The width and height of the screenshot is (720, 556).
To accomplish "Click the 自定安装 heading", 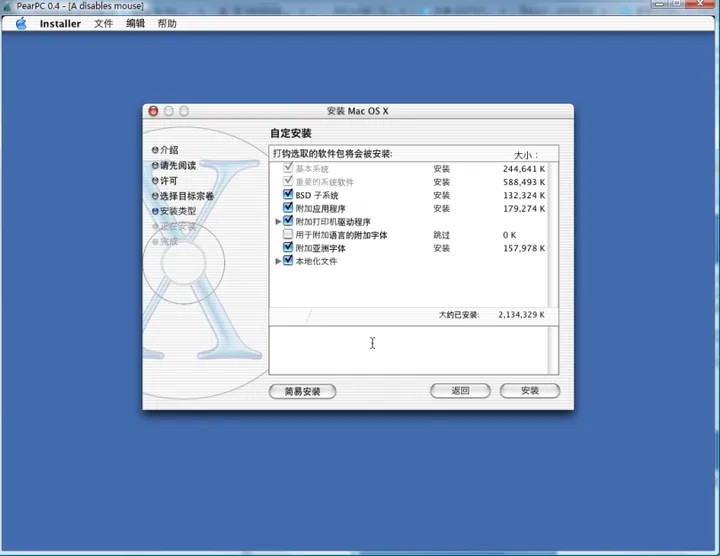I will [291, 134].
